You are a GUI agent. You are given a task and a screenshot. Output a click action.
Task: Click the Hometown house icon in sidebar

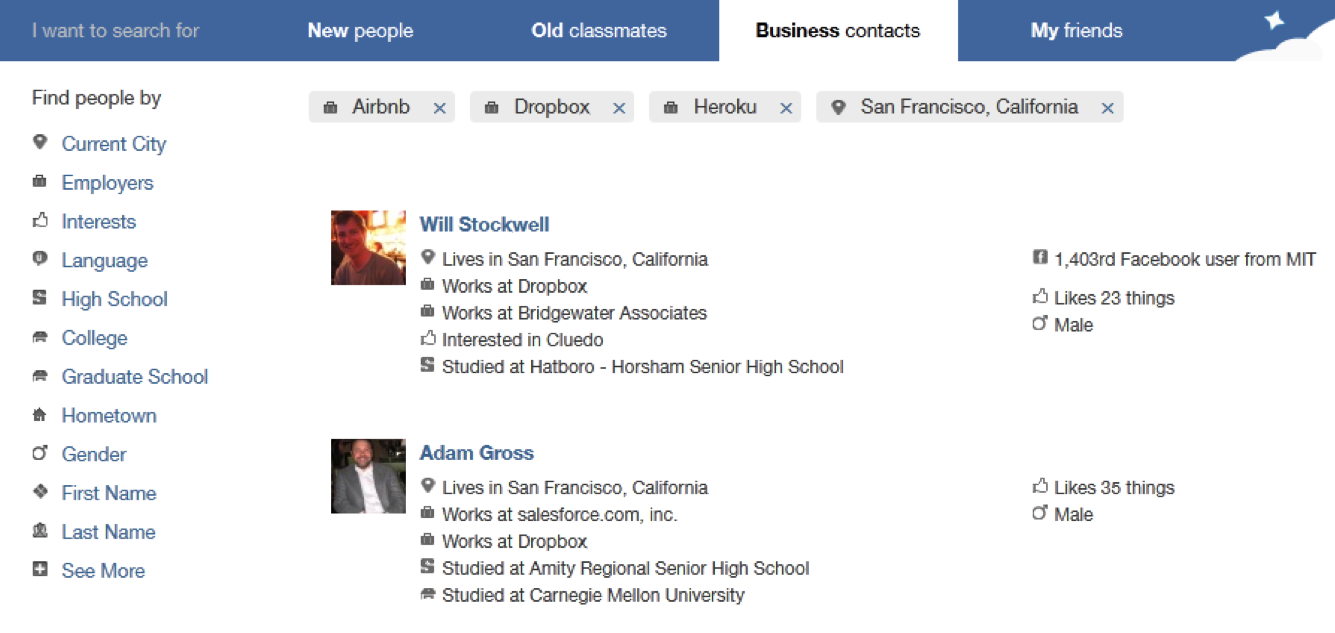click(40, 415)
